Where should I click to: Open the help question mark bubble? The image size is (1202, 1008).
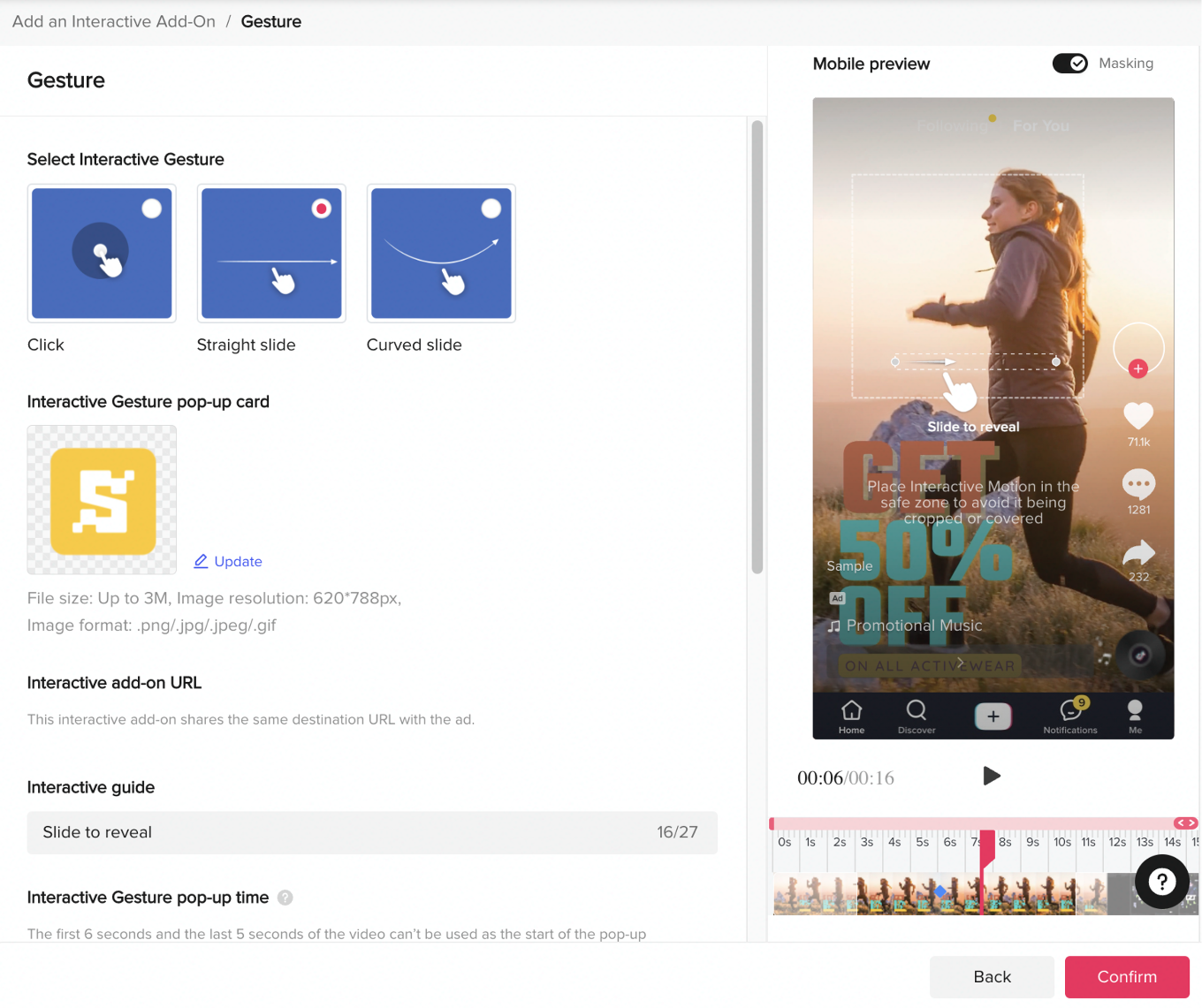tap(1162, 882)
